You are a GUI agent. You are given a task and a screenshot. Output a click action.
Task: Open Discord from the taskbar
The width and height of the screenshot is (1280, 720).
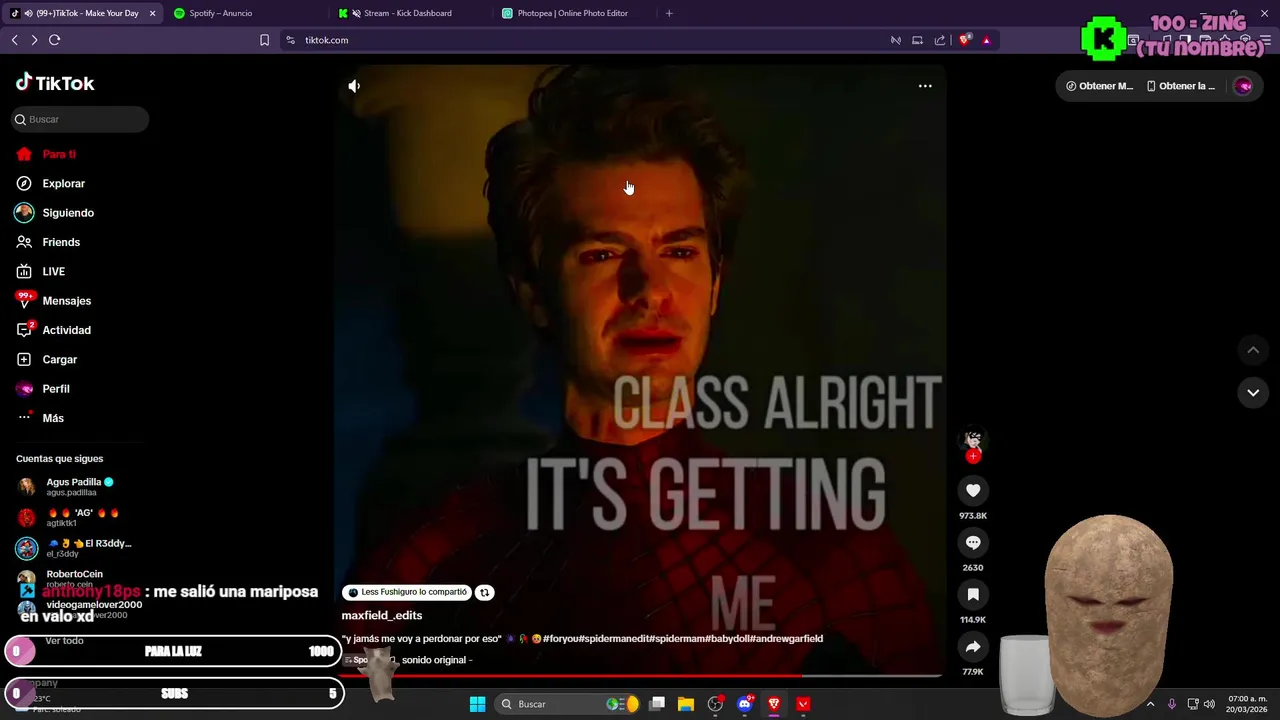coord(744,704)
